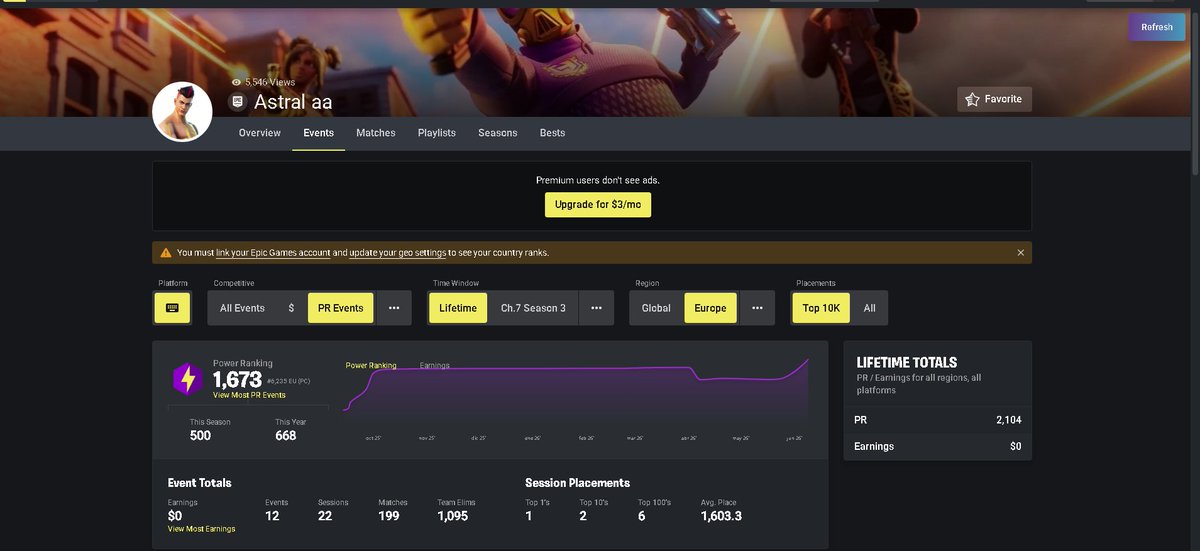
Task: Open the Seasons tab
Action: 497,133
